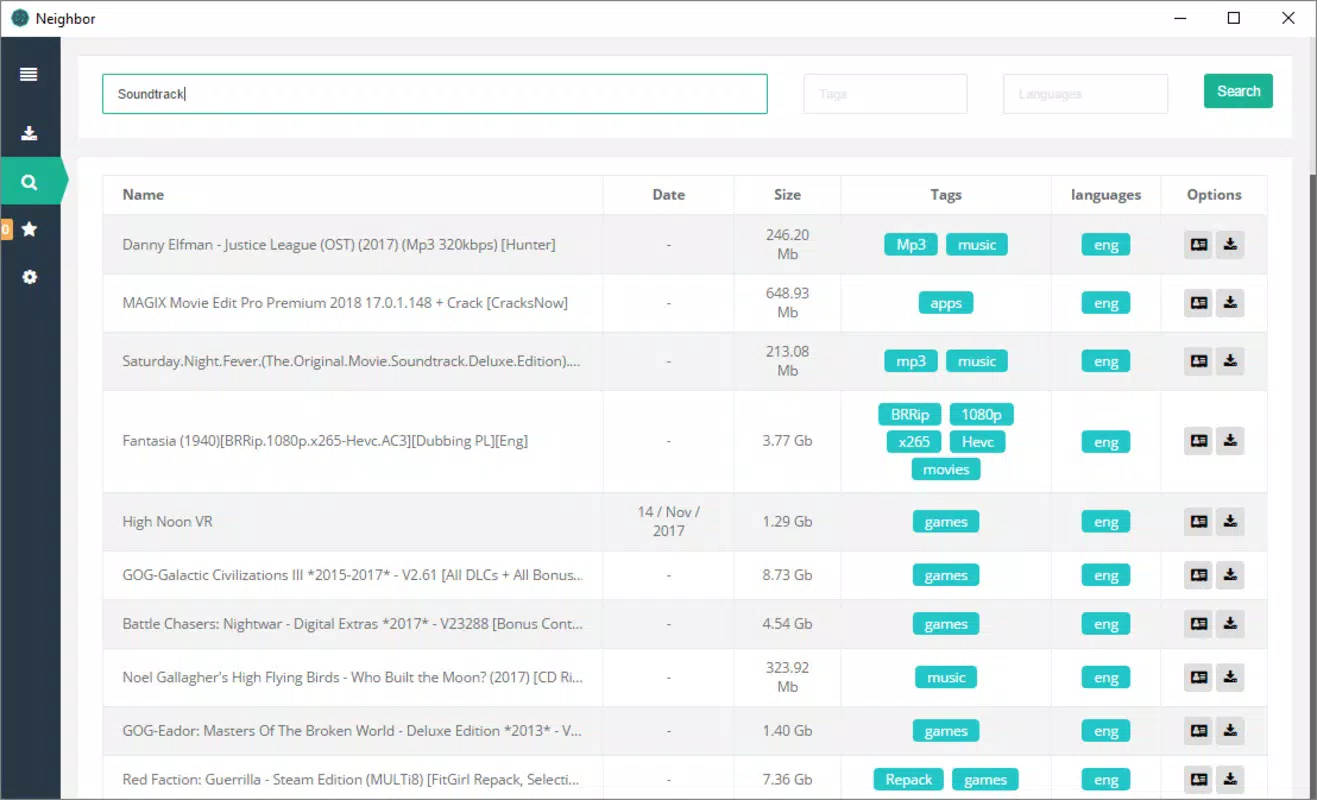This screenshot has height=800, width=1317.
Task: Download High Noon VR
Action: click(1230, 521)
